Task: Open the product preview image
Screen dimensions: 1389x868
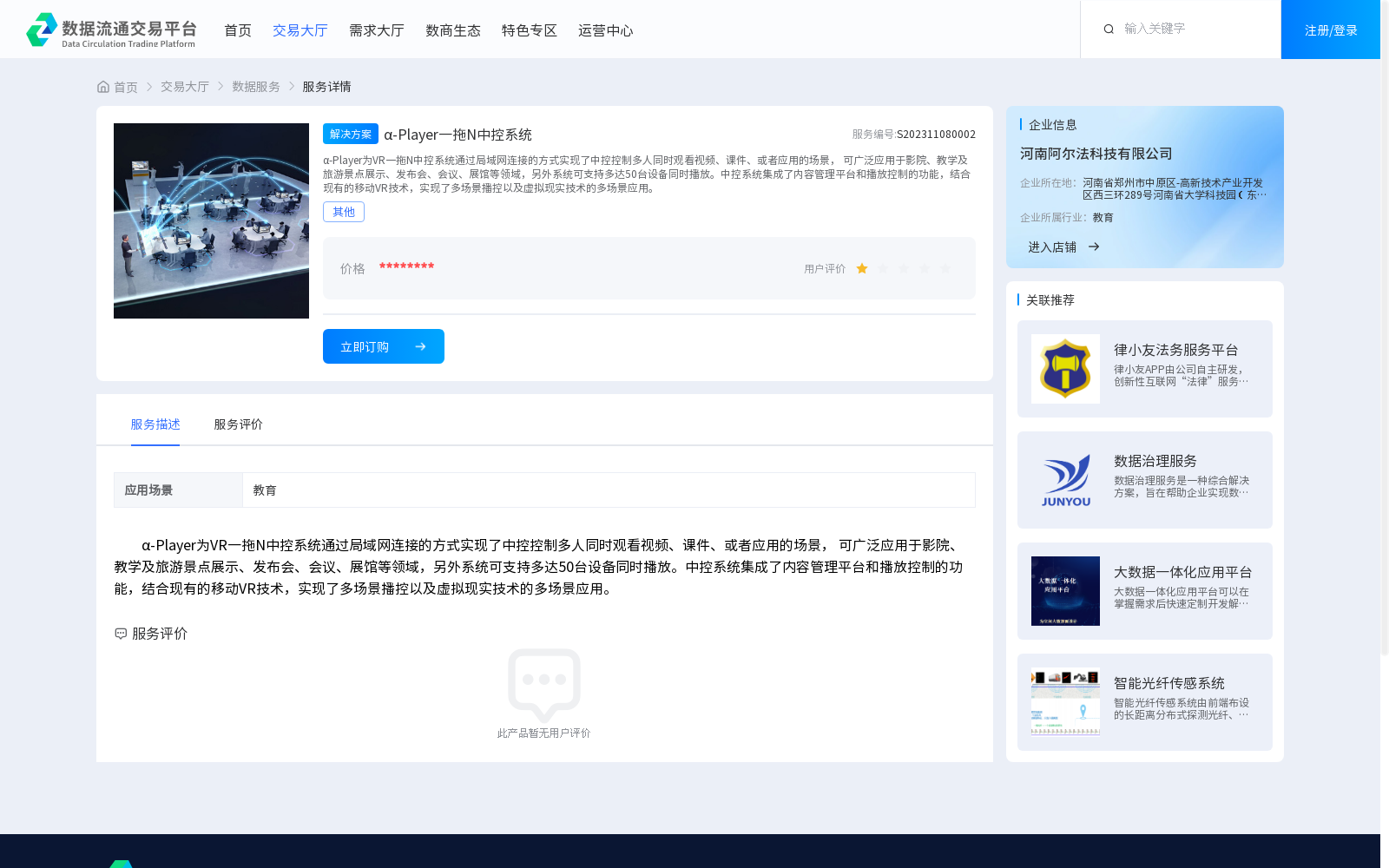Action: pos(211,220)
